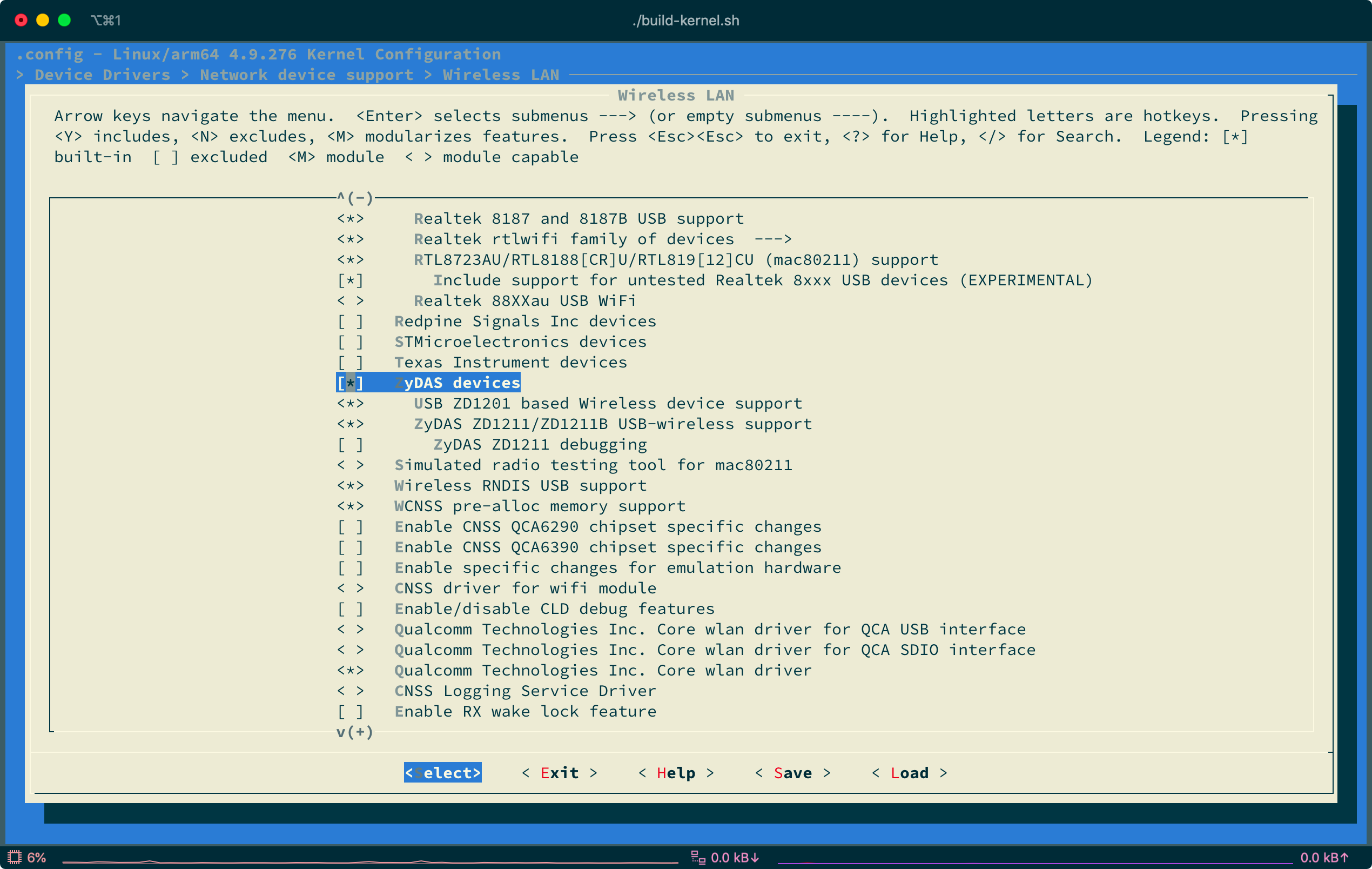Click the scroll-down indicator below the list
1372x869 pixels.
click(354, 732)
